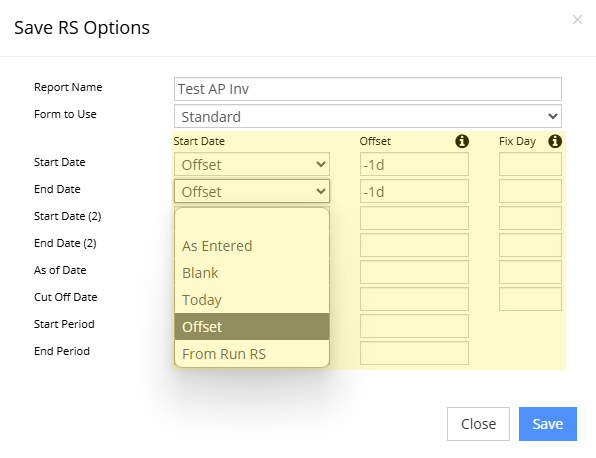Click the Save button
The image size is (596, 458).
[x=548, y=424]
